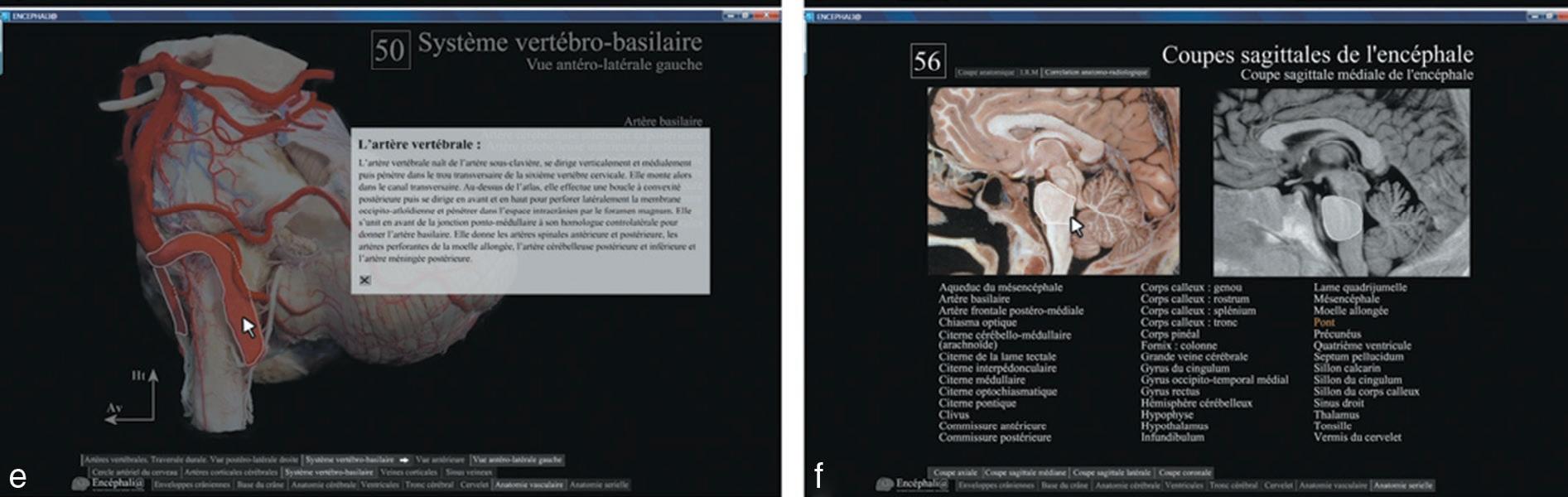Screen dimensions: 1568x497
Task: Open the Vue antéro-latérale gauche tab
Action: click(x=517, y=460)
